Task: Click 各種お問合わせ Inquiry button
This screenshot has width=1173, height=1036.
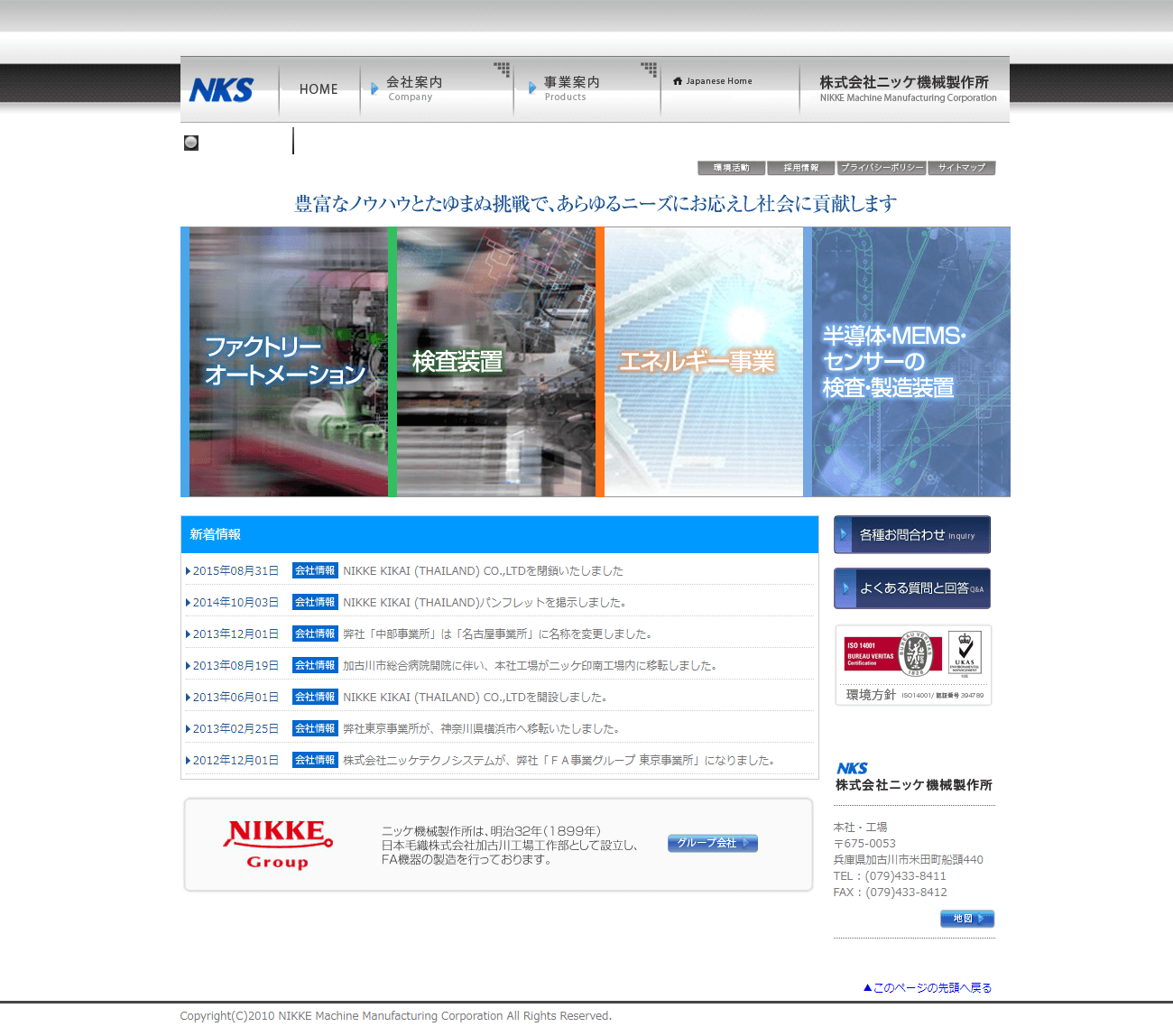Action: coord(912,535)
